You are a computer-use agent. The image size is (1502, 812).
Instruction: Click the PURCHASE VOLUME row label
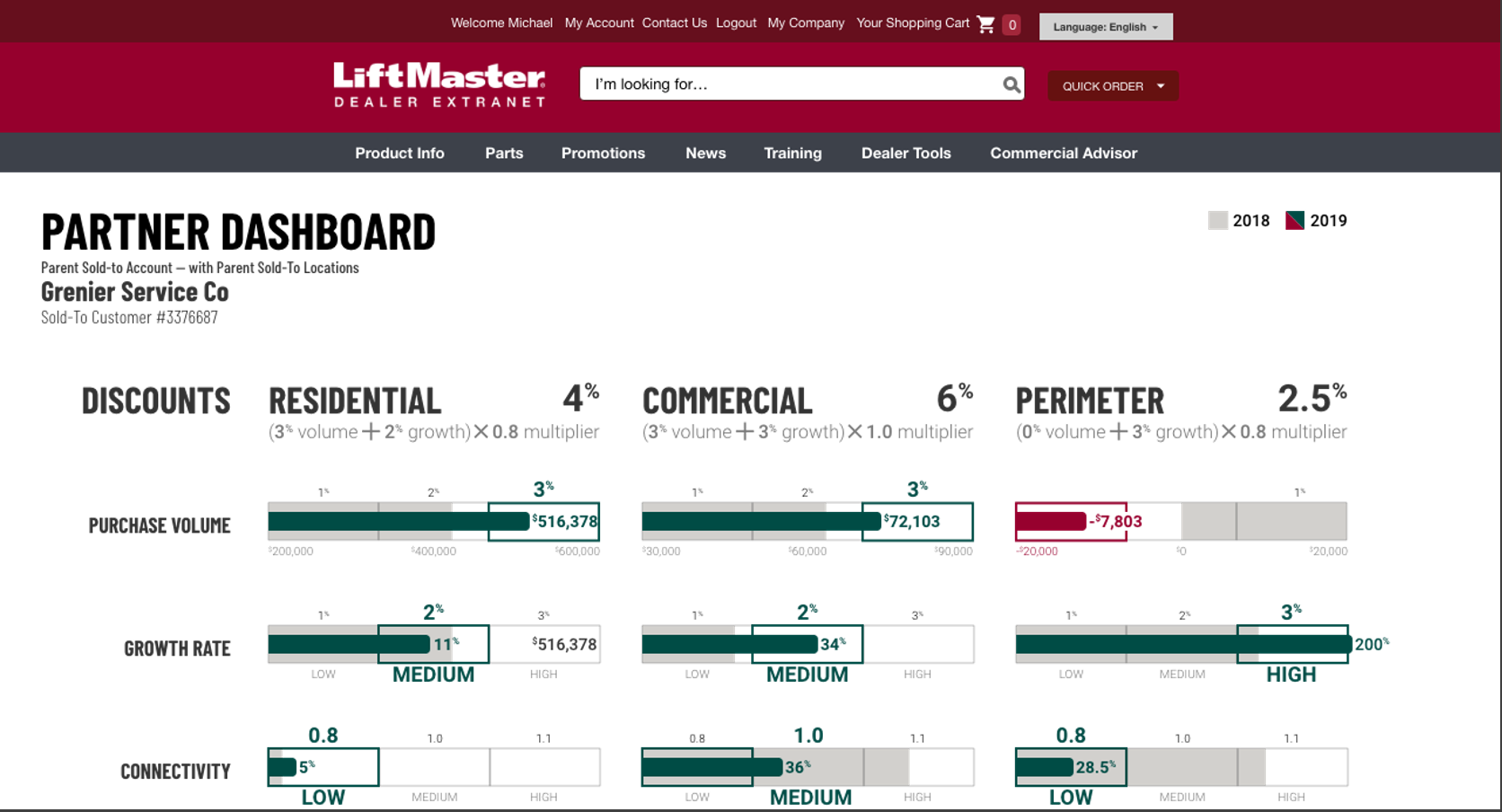click(159, 525)
